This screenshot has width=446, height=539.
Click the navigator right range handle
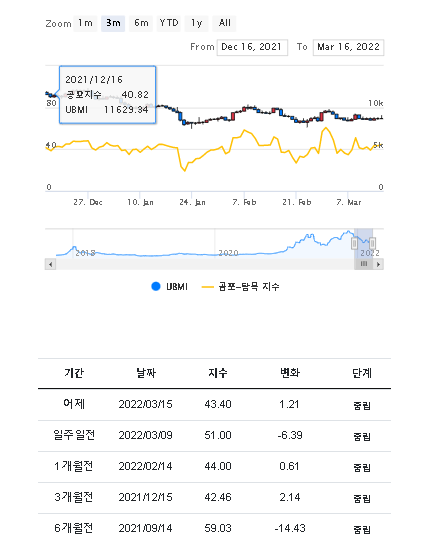[372, 243]
